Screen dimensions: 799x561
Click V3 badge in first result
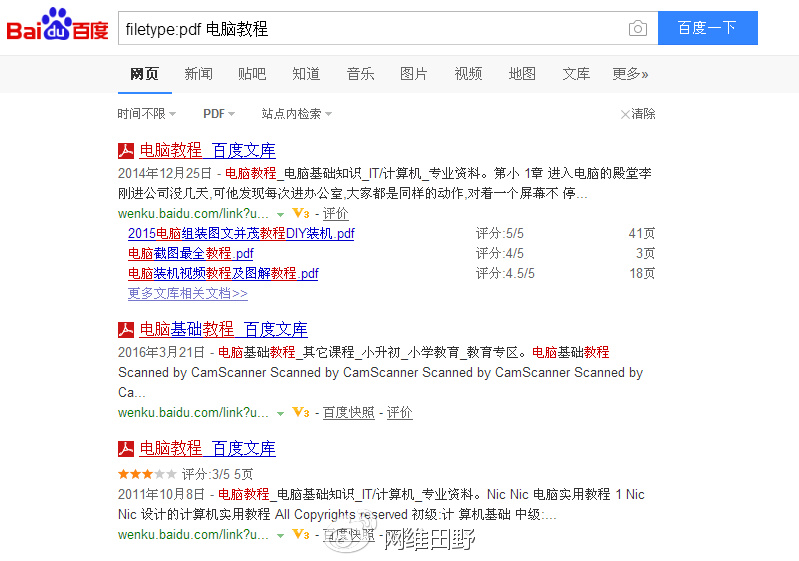click(x=301, y=213)
